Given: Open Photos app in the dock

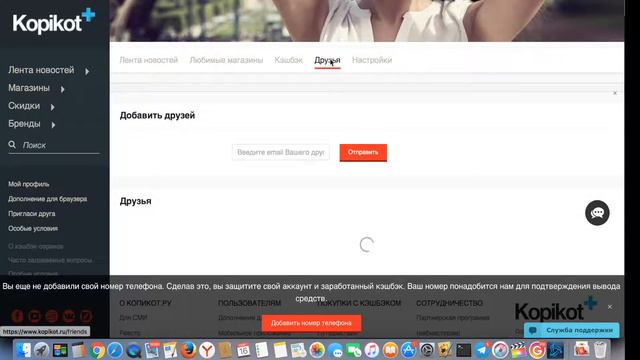Looking at the screenshot, I should [317, 350].
